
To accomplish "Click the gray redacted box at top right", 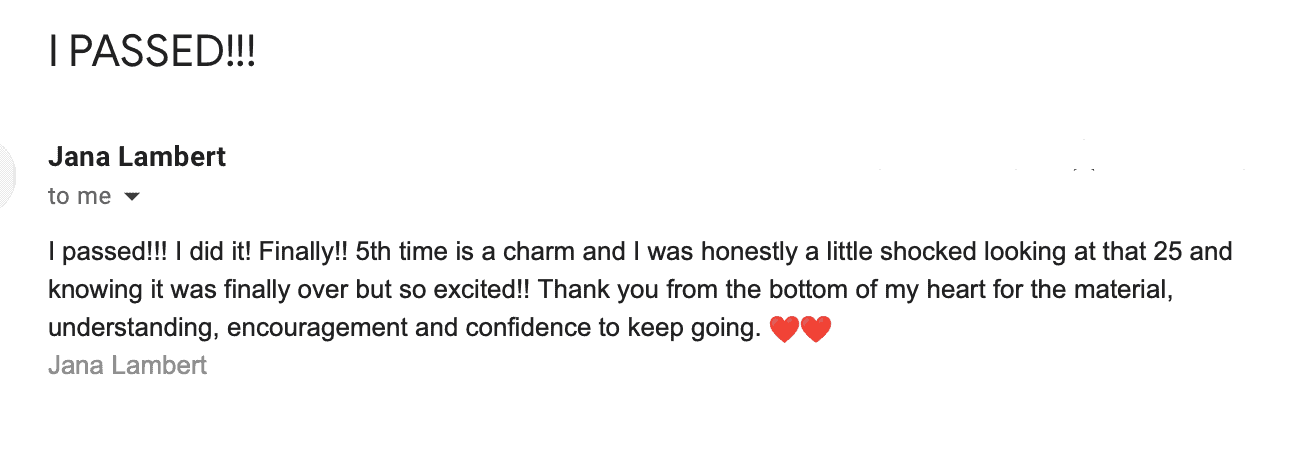I will 1208,54.
